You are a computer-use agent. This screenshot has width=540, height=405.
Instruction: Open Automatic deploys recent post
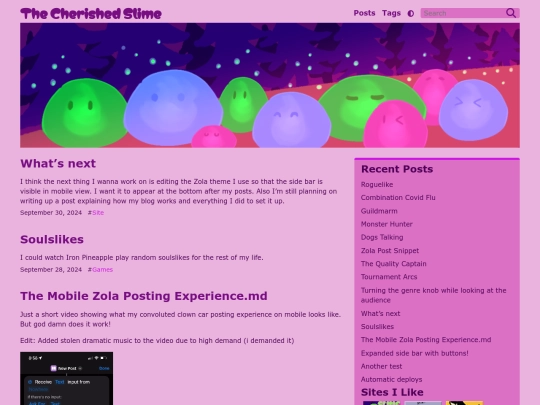tap(392, 380)
